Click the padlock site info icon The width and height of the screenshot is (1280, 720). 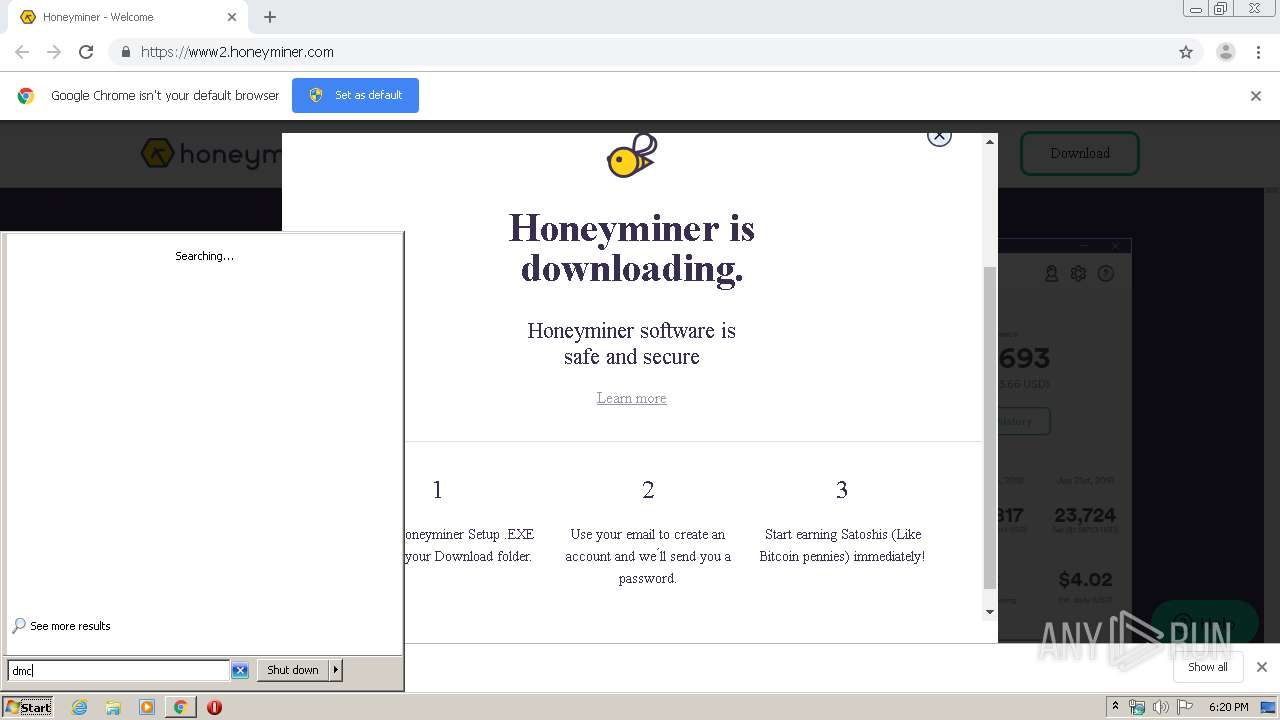coord(125,52)
